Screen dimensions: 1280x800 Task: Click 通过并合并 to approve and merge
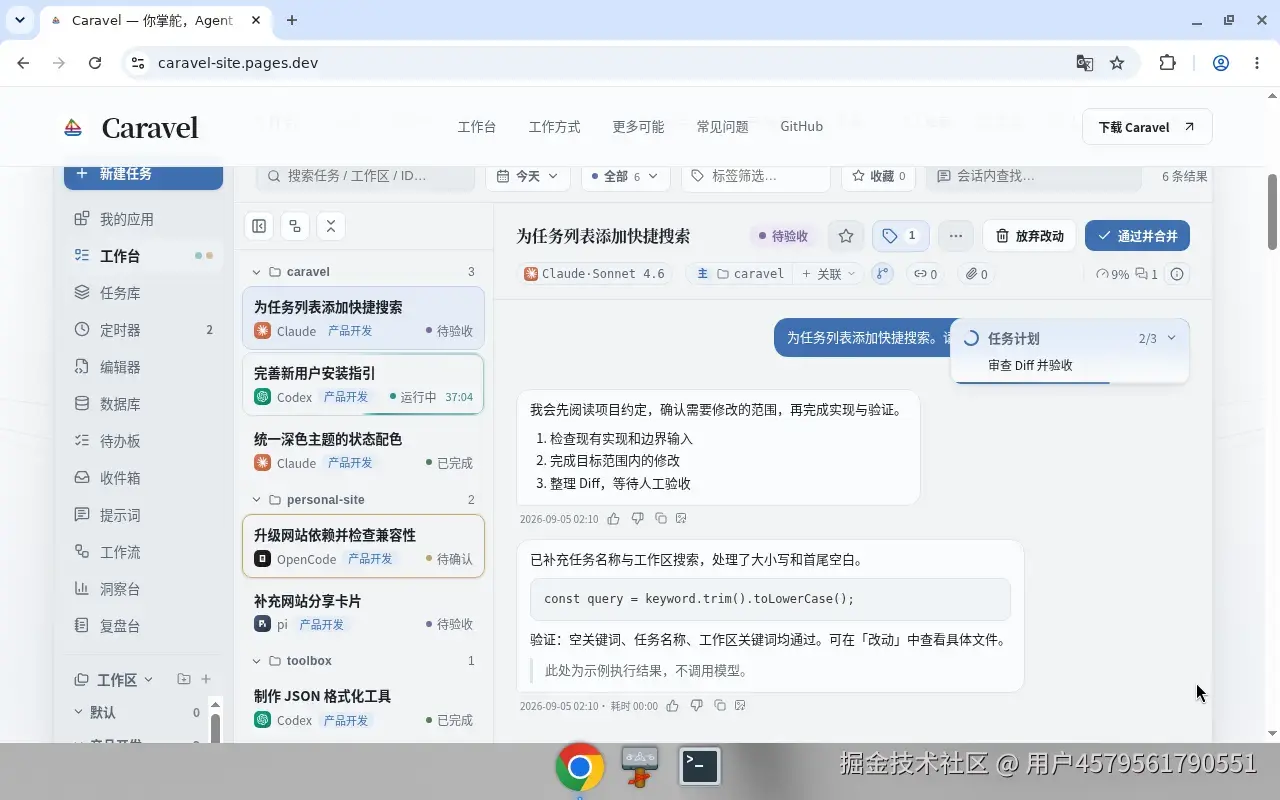(x=1137, y=236)
